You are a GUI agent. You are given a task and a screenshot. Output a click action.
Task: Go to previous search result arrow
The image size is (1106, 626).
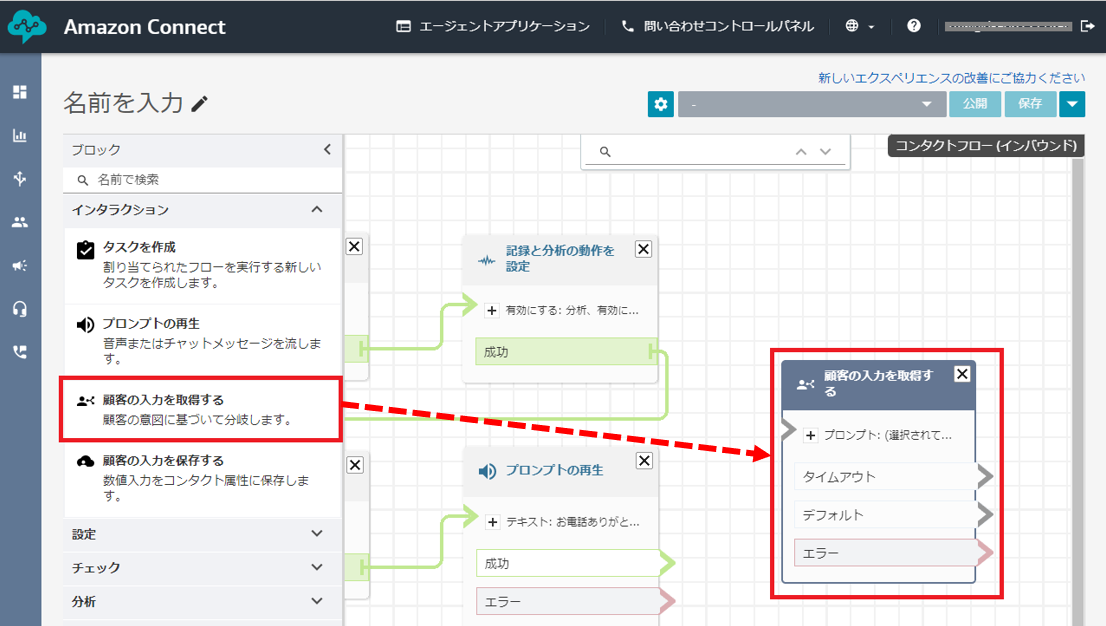pyautogui.click(x=801, y=152)
